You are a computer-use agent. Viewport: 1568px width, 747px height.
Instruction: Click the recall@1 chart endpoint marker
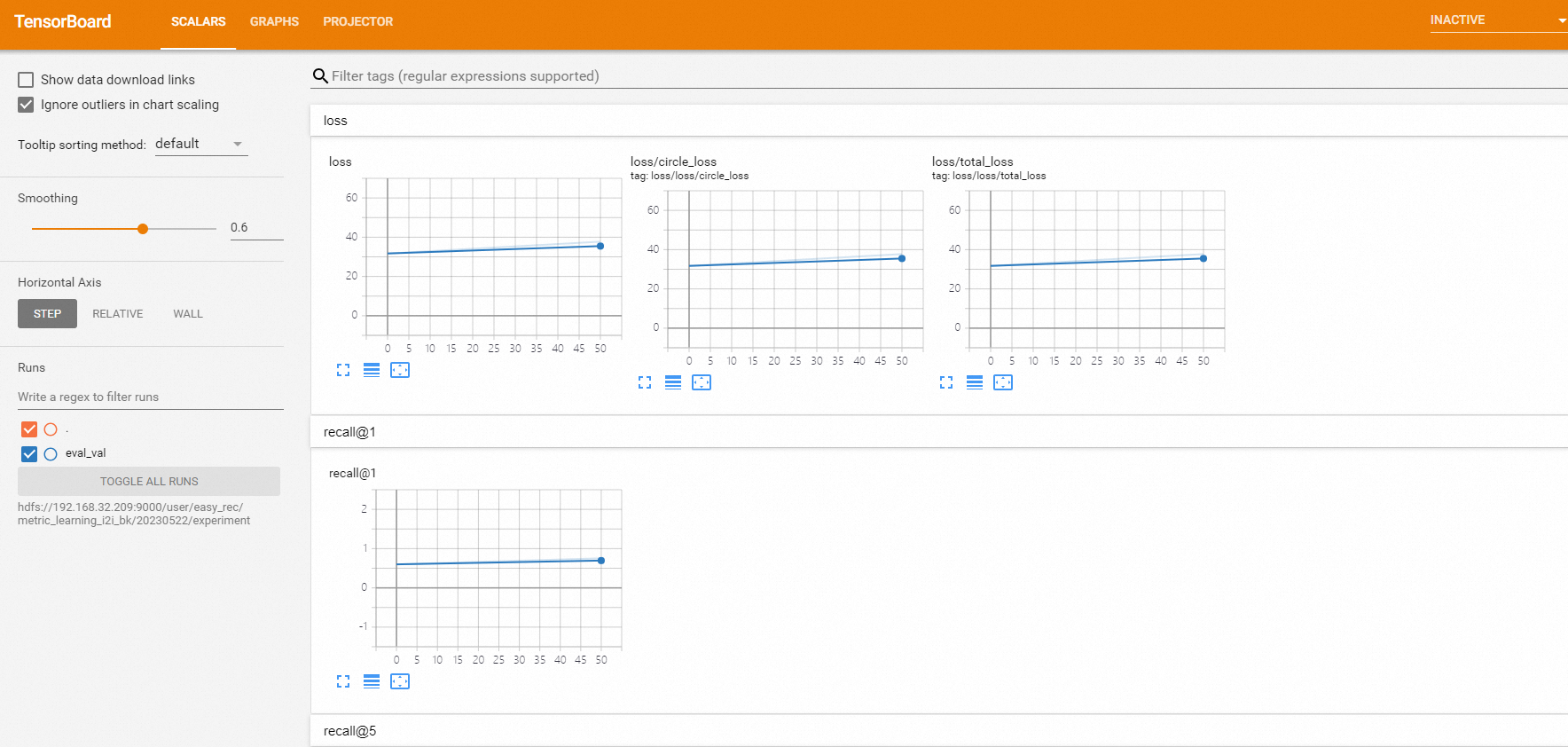coord(601,561)
